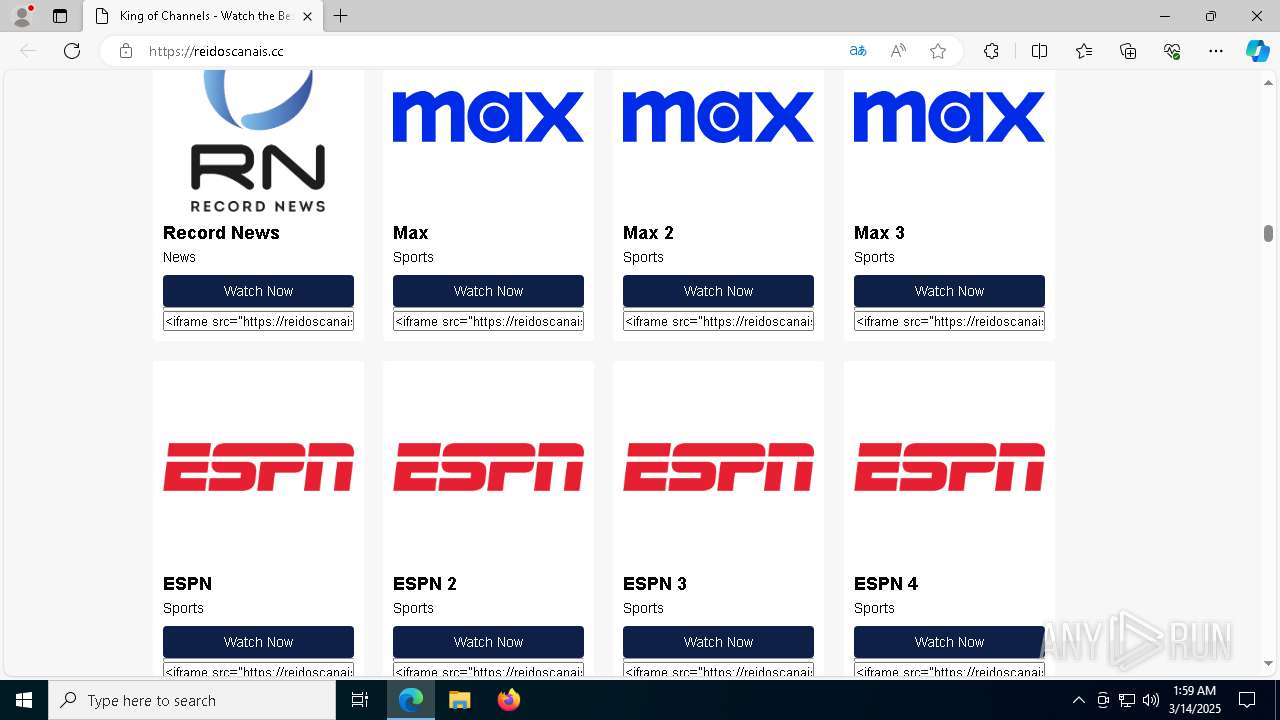The height and width of the screenshot is (720, 1280).
Task: Open the network tray icon
Action: click(x=1127, y=700)
